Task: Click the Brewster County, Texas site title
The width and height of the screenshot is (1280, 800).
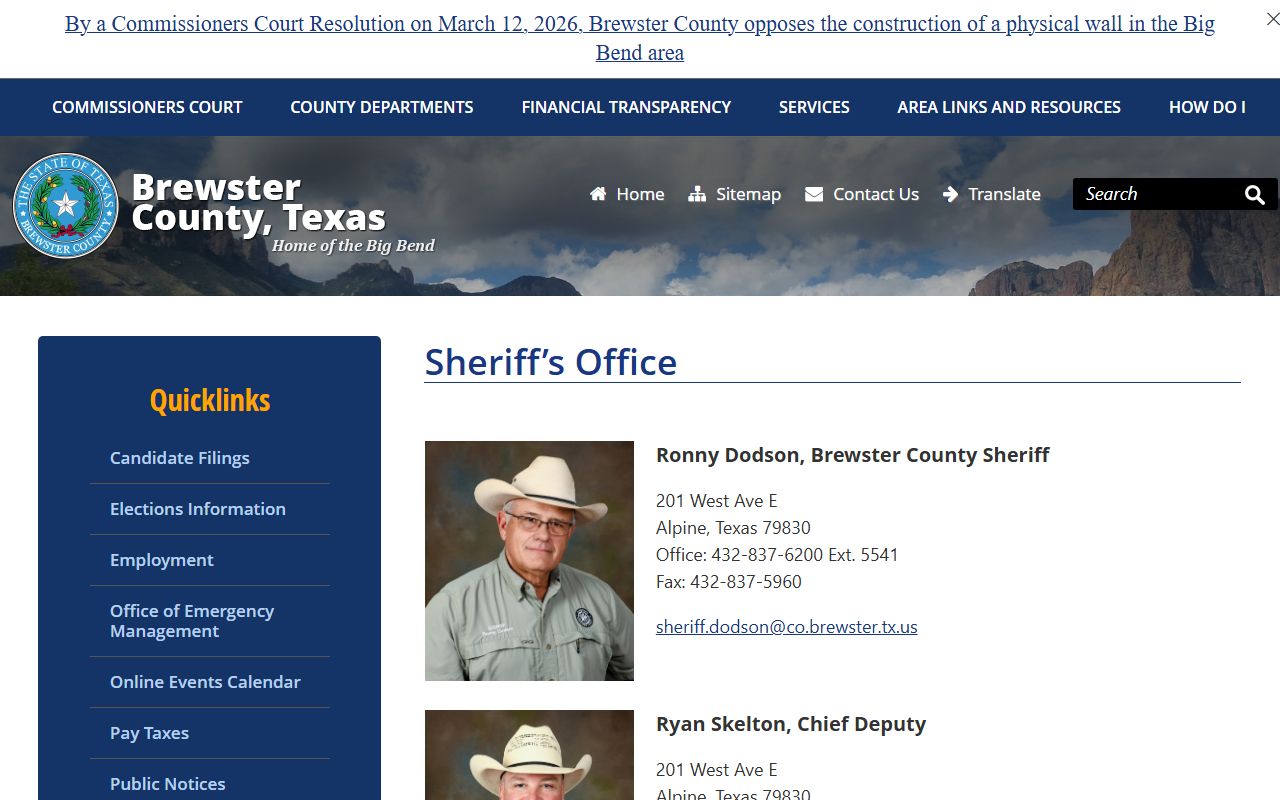Action: pos(258,202)
